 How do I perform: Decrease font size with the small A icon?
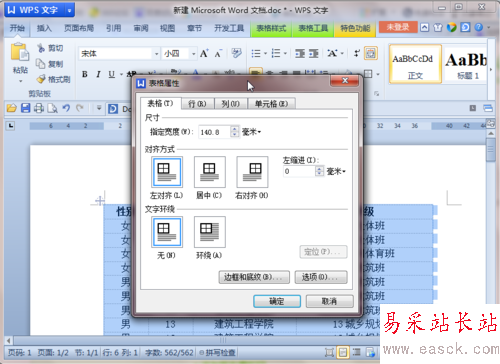point(218,54)
